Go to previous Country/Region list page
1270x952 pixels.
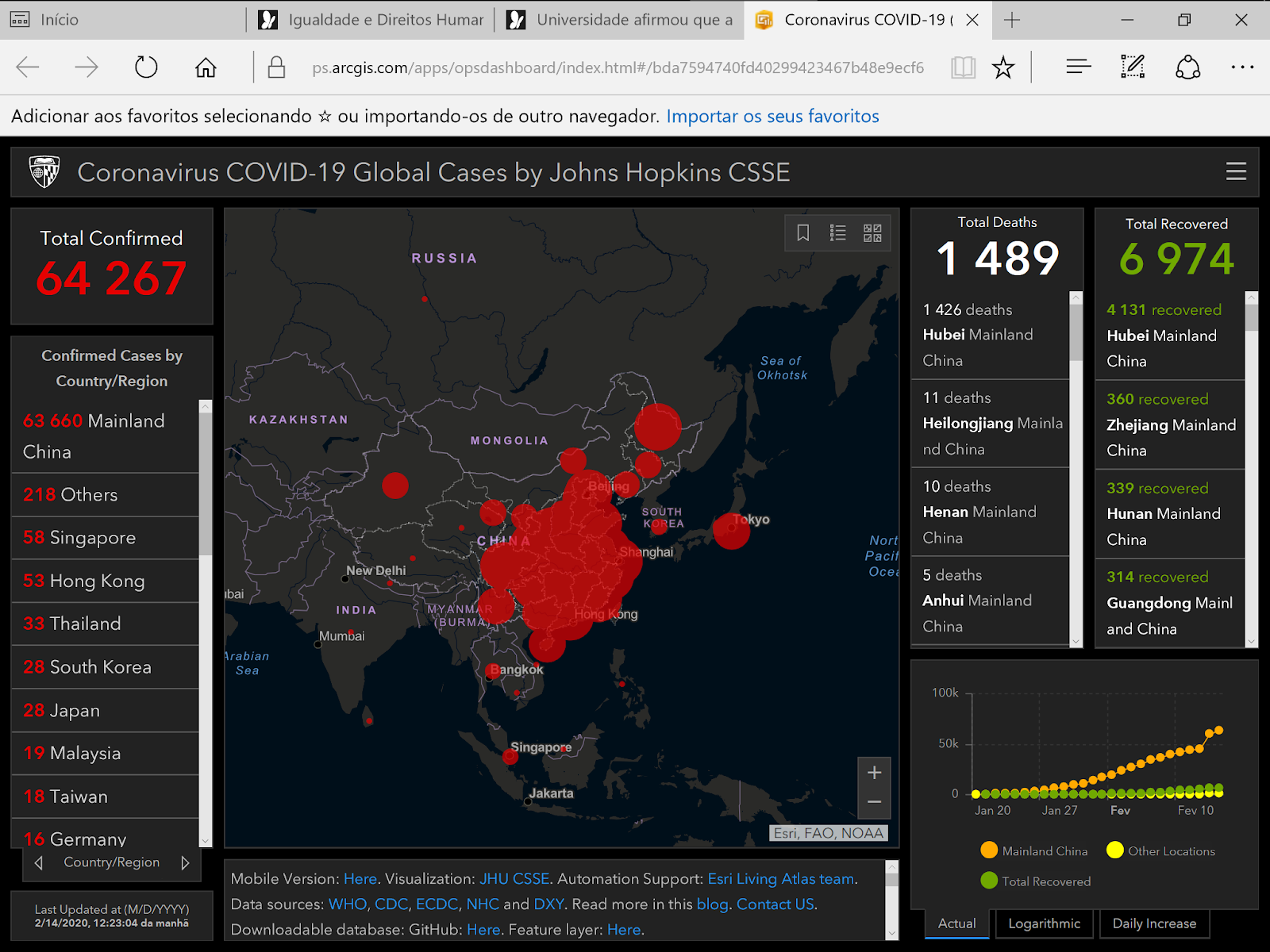coord(39,862)
